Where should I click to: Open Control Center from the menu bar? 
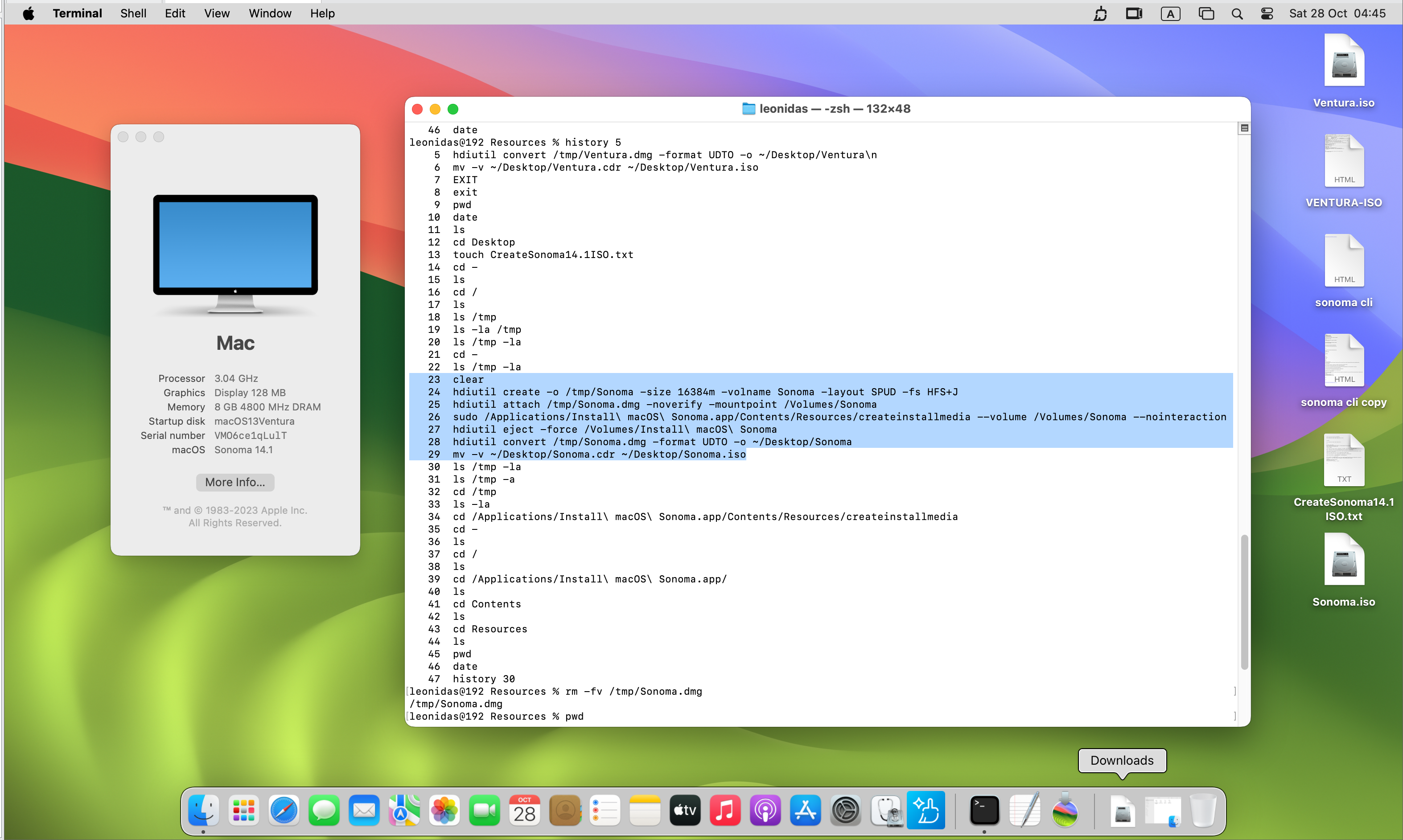1267,13
